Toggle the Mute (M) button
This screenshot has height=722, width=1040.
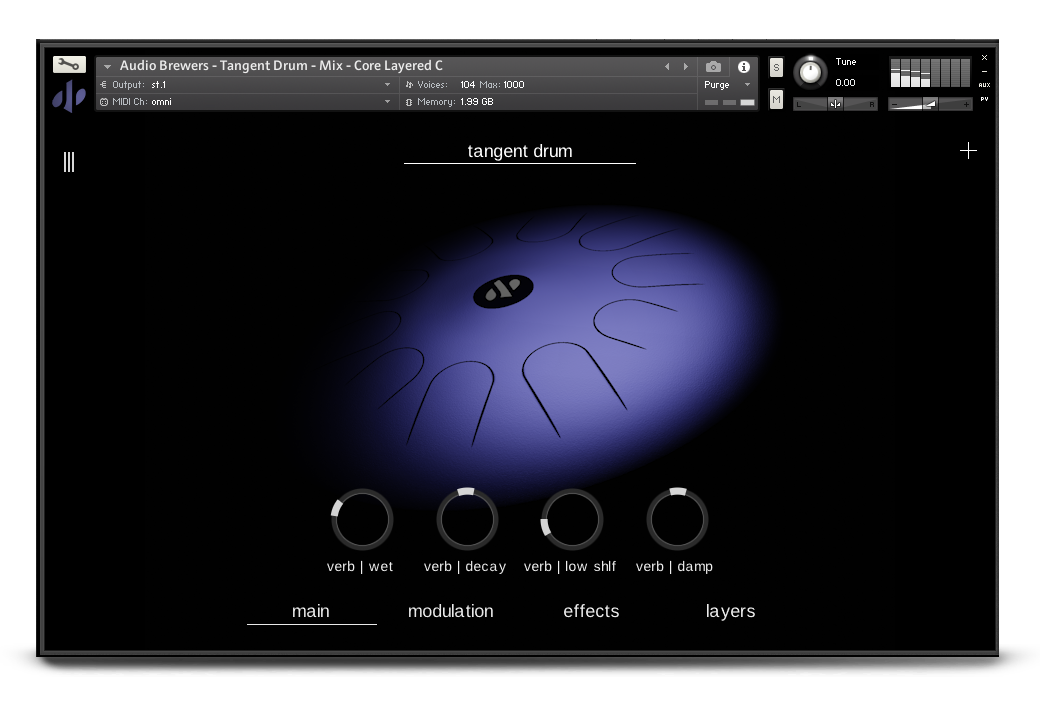click(776, 99)
